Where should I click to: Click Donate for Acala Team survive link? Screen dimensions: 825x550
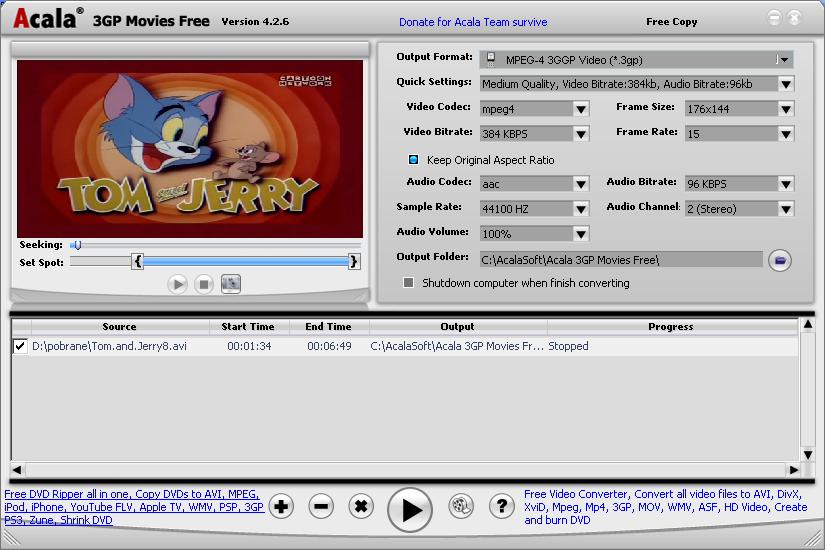click(x=473, y=22)
